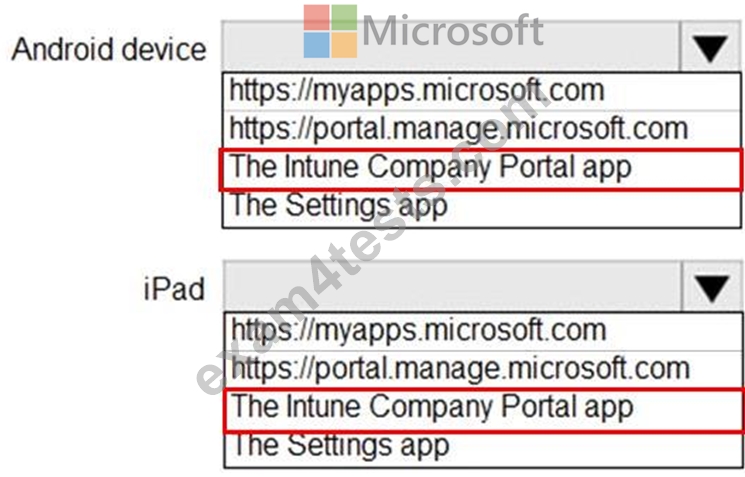Click the yellow square of Microsoft logo
The height and width of the screenshot is (477, 745).
point(344,45)
